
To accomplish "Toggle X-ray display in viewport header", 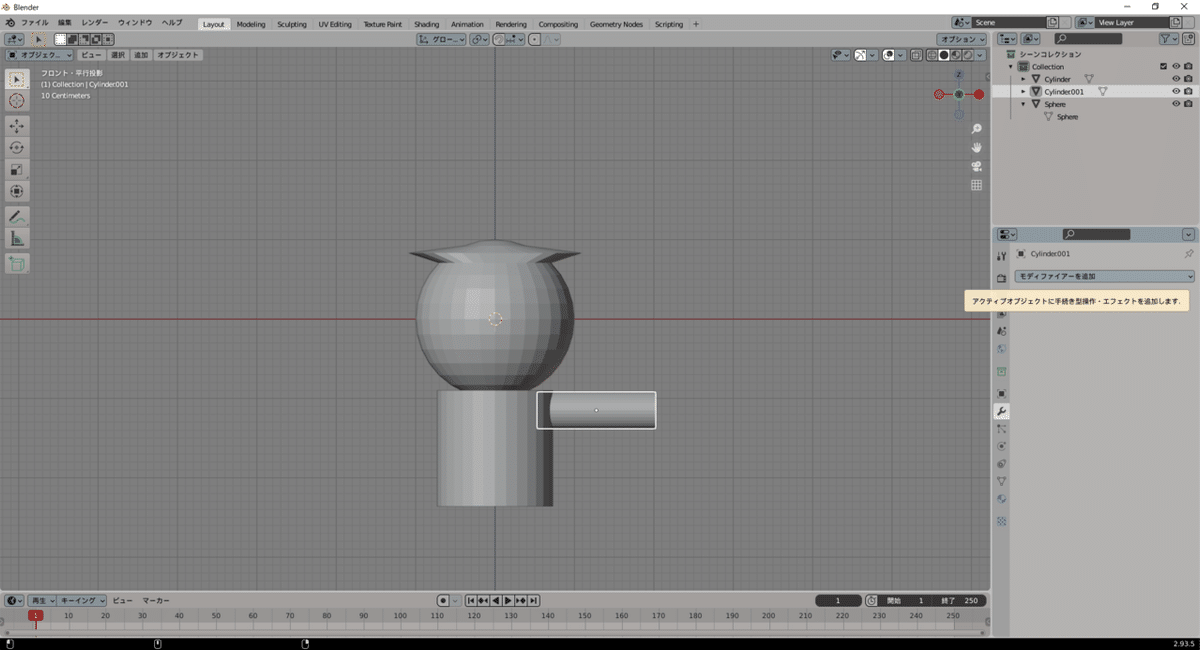I will (x=917, y=55).
